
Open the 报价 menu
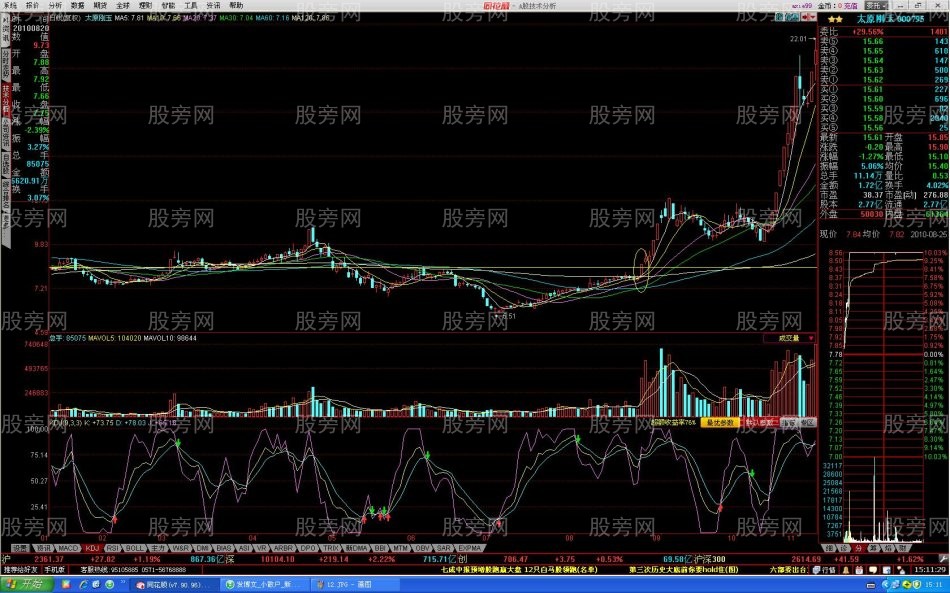pyautogui.click(x=32, y=5)
